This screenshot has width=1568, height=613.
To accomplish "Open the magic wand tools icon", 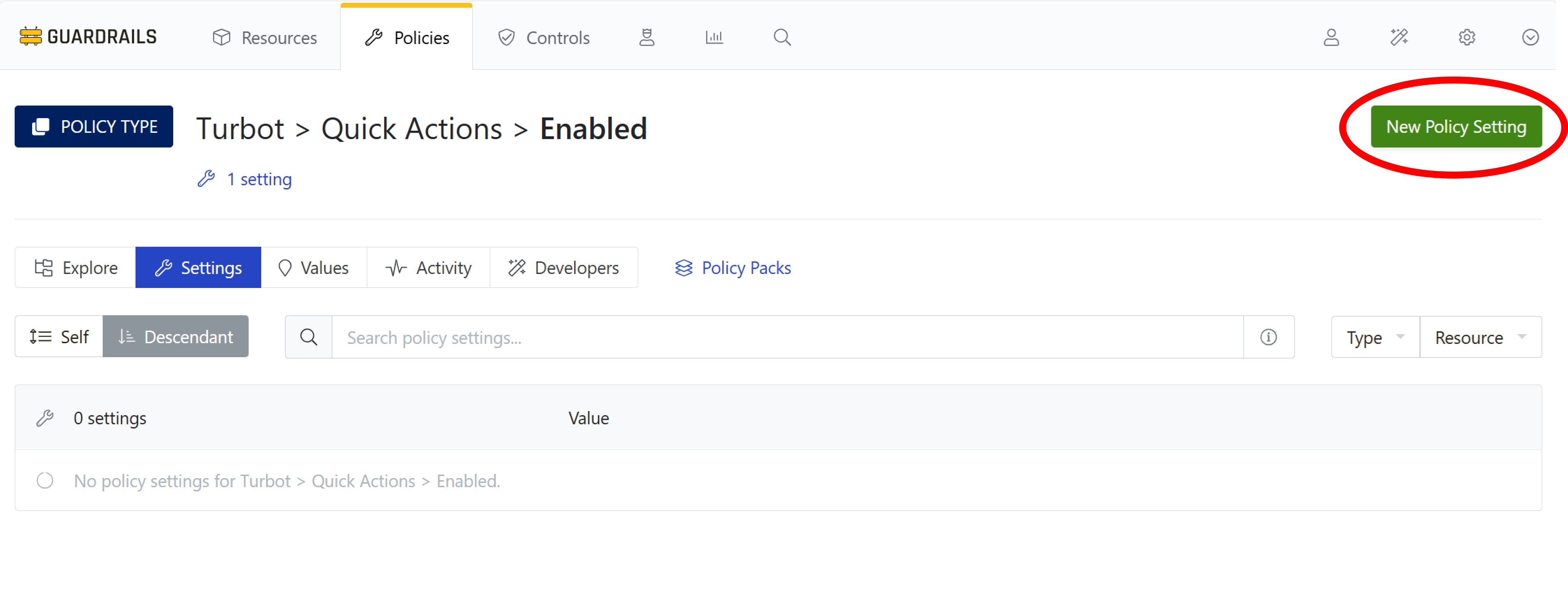I will [x=1399, y=37].
